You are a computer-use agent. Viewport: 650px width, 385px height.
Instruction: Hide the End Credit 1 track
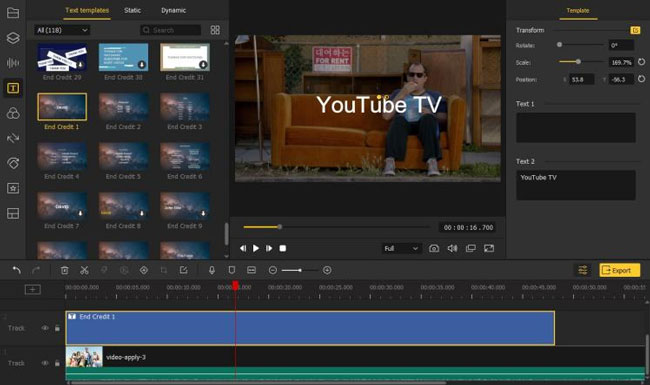click(45, 328)
